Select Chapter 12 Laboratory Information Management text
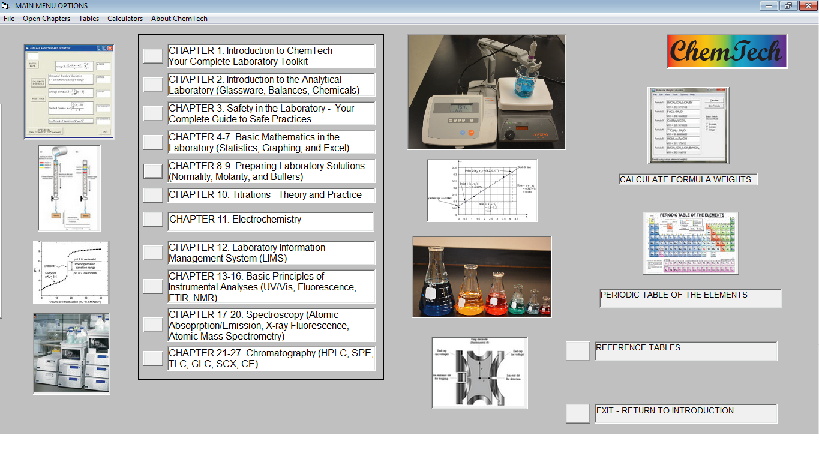This screenshot has width=819, height=460. click(x=271, y=253)
